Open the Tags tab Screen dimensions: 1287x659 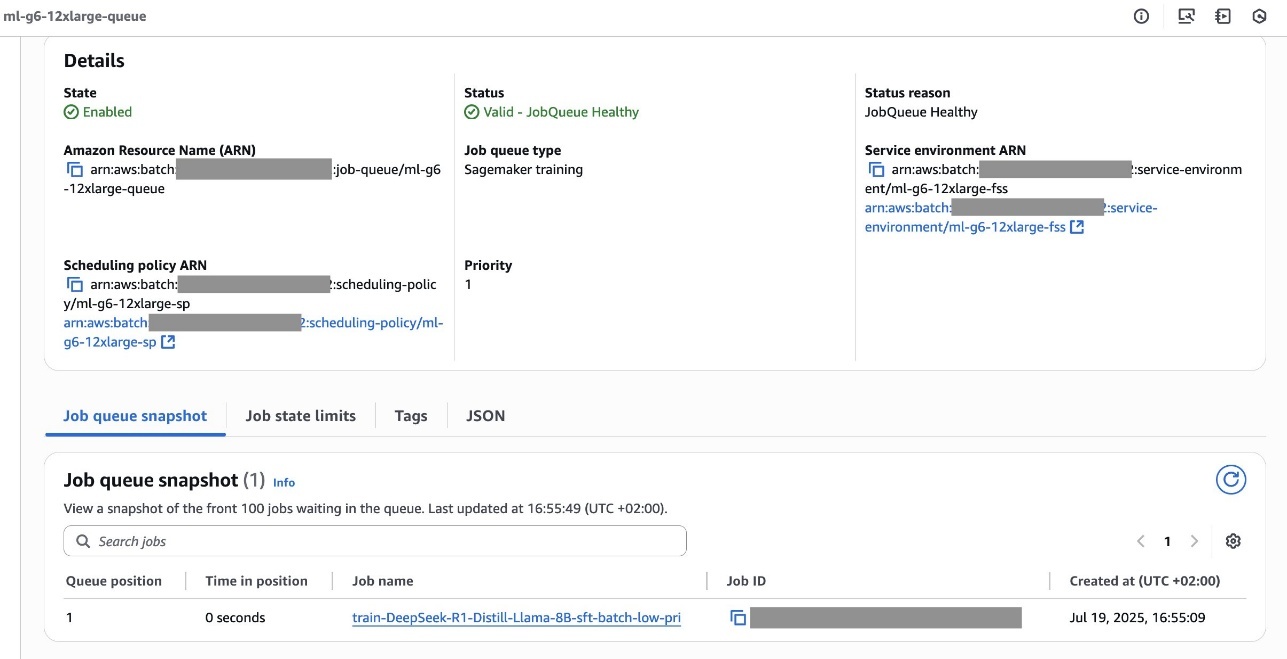(410, 416)
